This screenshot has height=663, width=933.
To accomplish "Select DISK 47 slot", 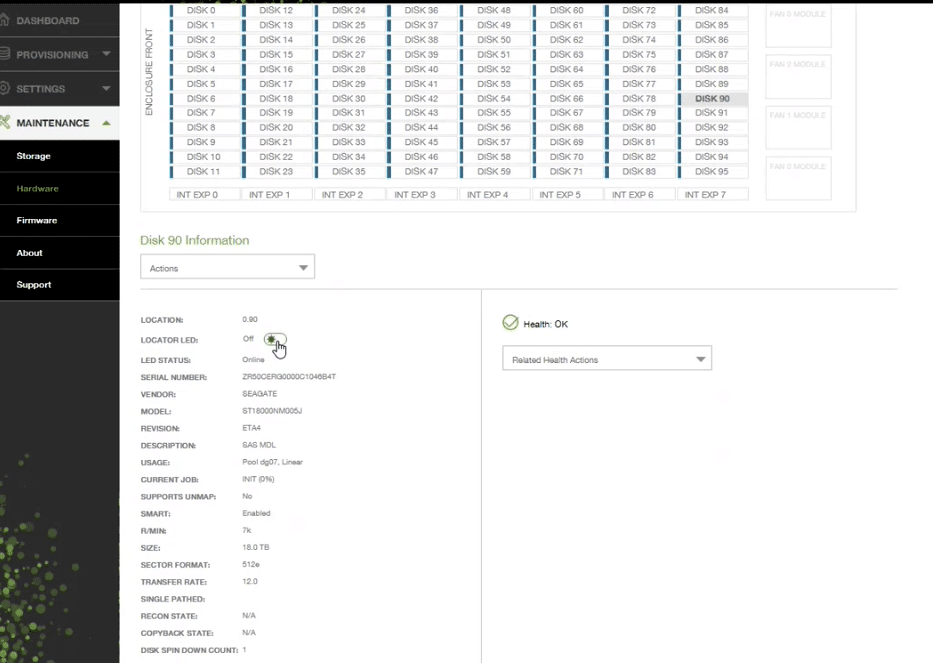I will tap(422, 171).
